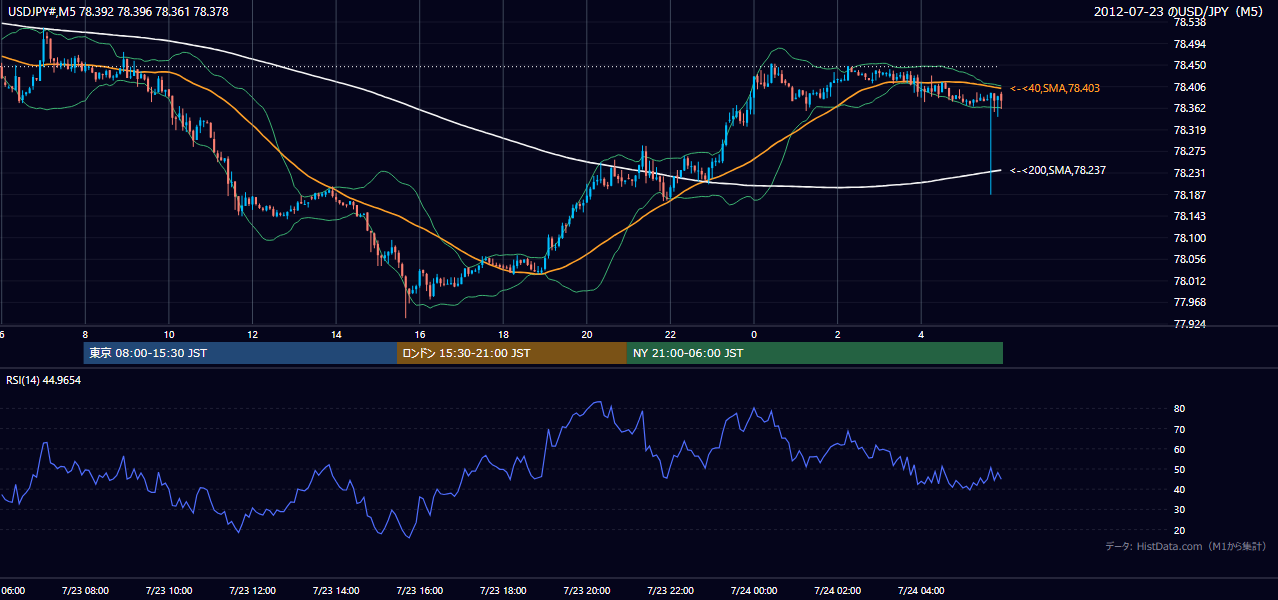Click the 78.012 price axis label
Screen dimensions: 1278x600
click(x=1189, y=281)
